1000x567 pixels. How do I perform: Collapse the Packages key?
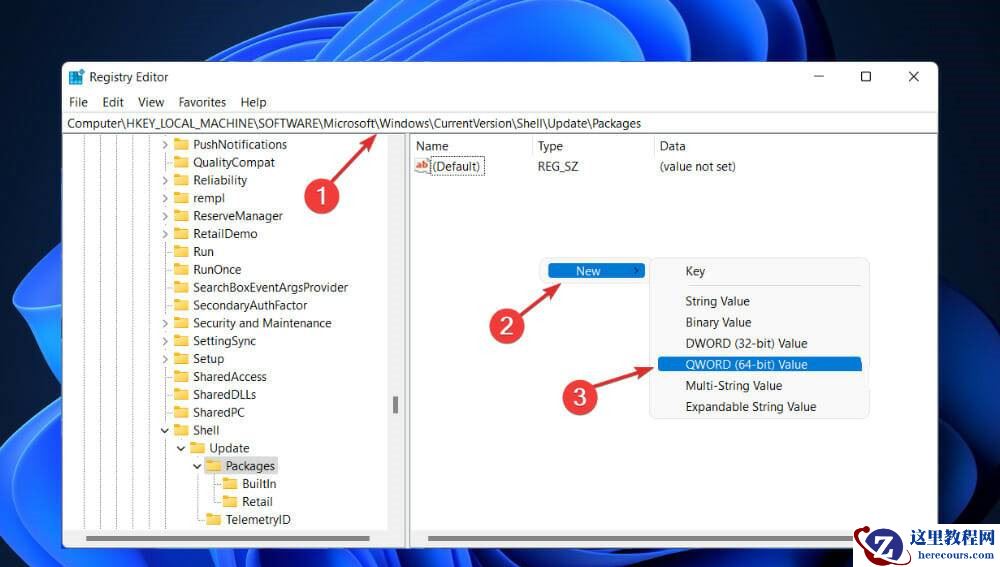[x=197, y=466]
